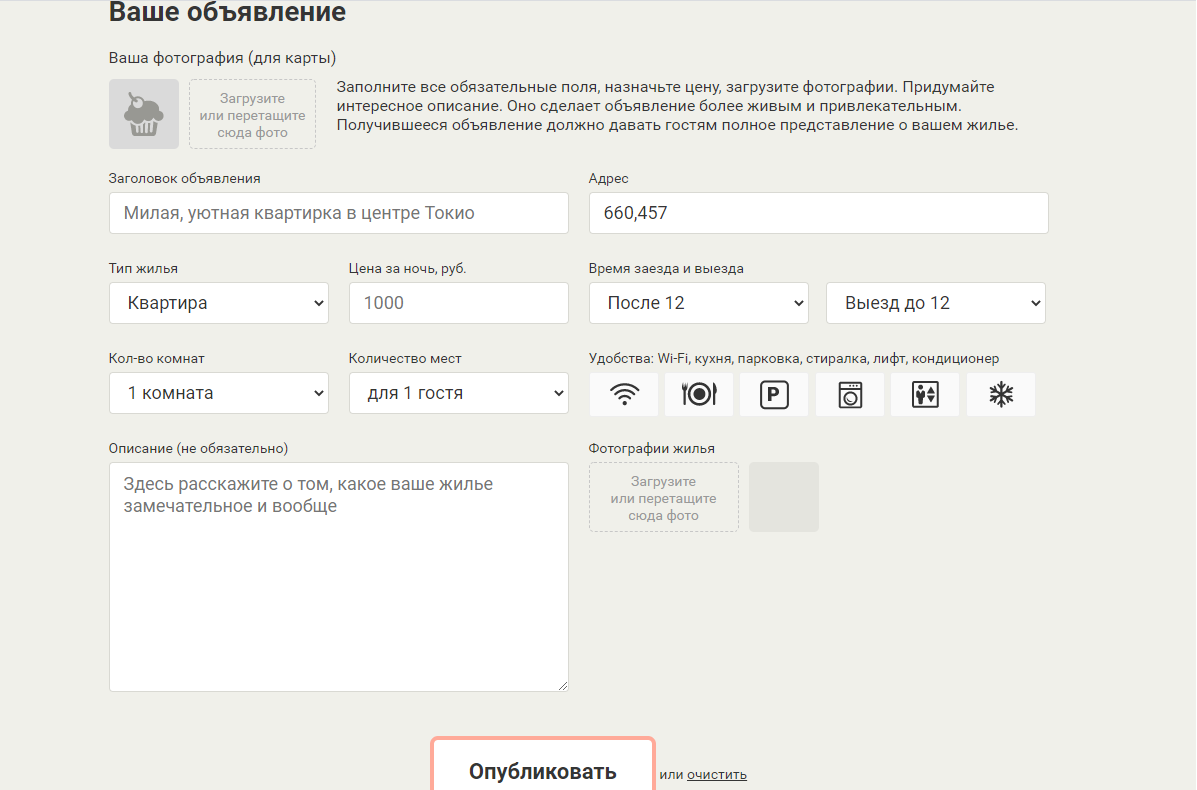Click the Адрес label
The width and height of the screenshot is (1197, 790).
tap(608, 179)
